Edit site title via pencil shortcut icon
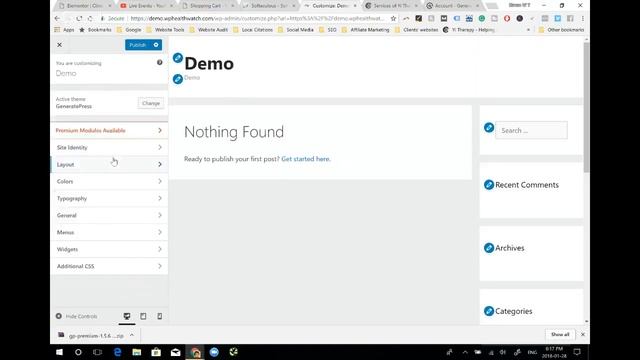Image resolution: width=640 pixels, height=360 pixels. click(x=178, y=58)
